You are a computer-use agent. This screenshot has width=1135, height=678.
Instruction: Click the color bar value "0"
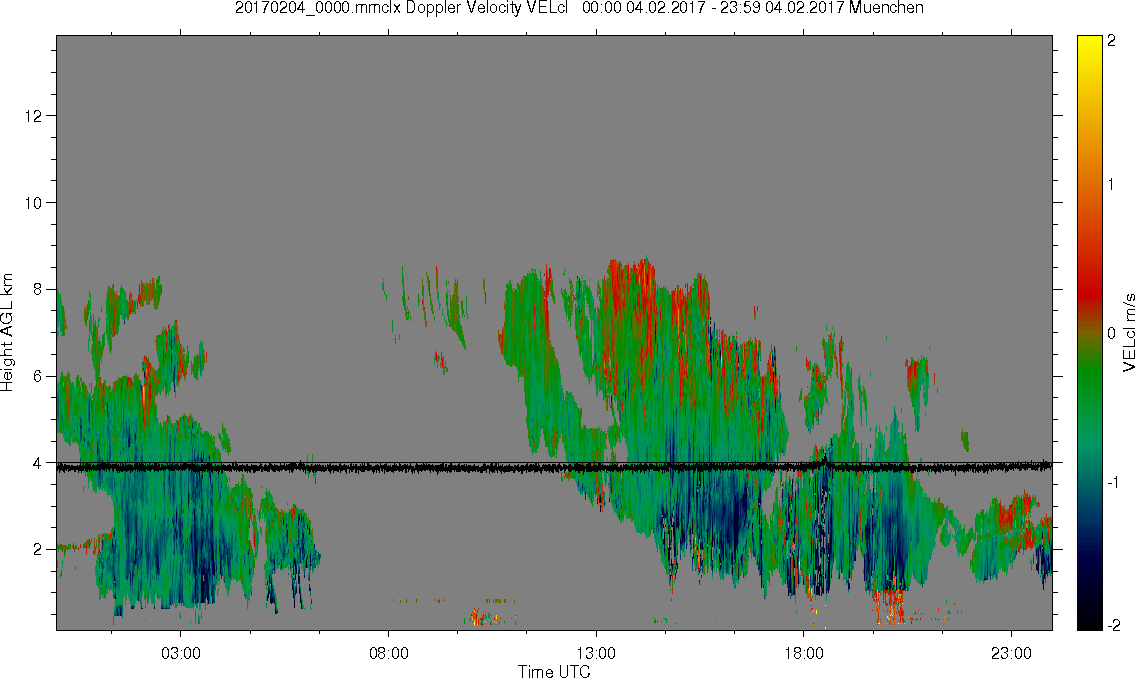click(1111, 333)
